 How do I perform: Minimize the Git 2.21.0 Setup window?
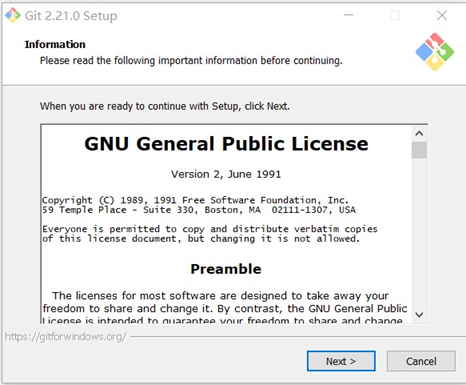(x=349, y=15)
